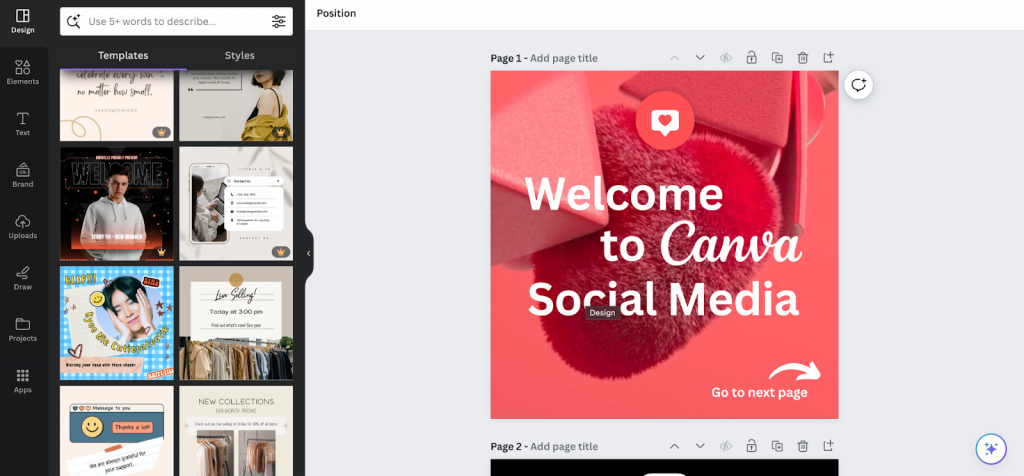Delete Page 2 with trash icon
The height and width of the screenshot is (476, 1024).
click(x=803, y=446)
